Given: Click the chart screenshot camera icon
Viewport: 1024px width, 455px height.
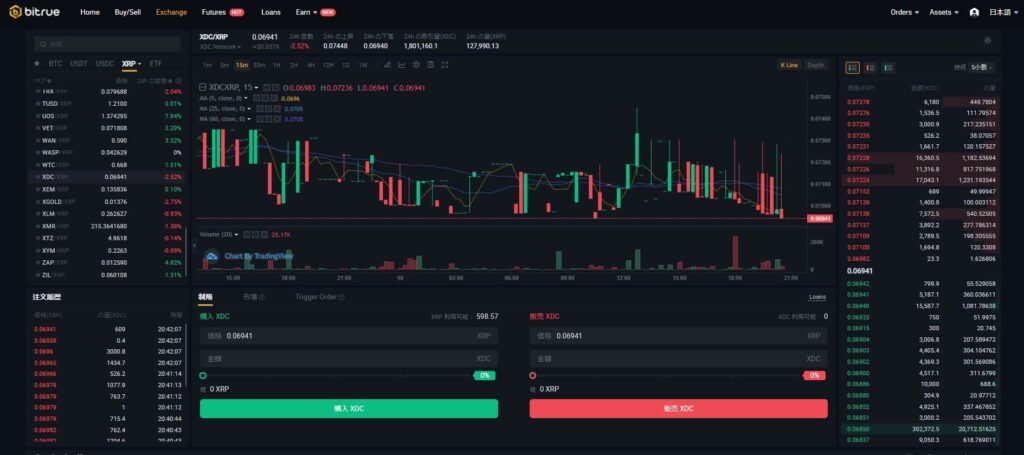Looking at the screenshot, I should coord(430,65).
